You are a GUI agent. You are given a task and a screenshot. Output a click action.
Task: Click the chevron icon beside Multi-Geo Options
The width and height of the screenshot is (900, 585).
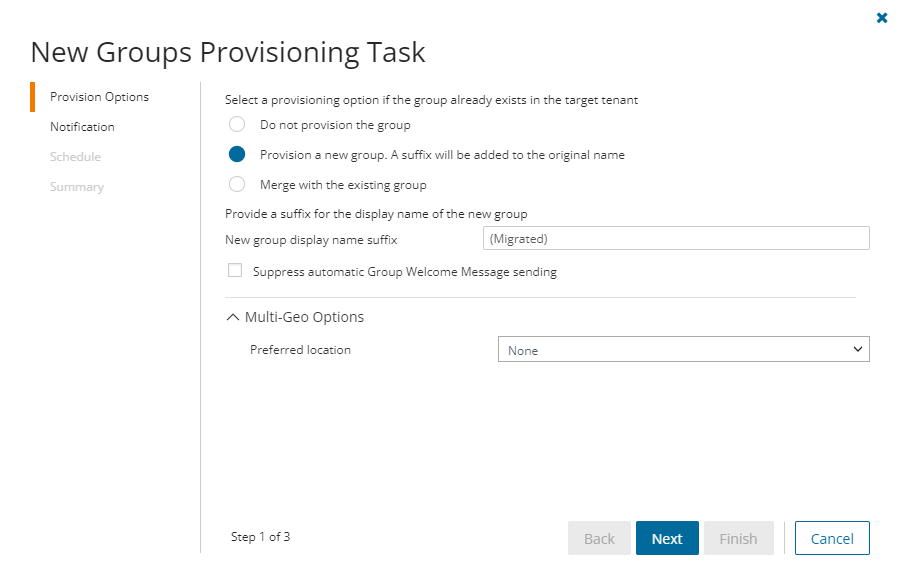234,317
